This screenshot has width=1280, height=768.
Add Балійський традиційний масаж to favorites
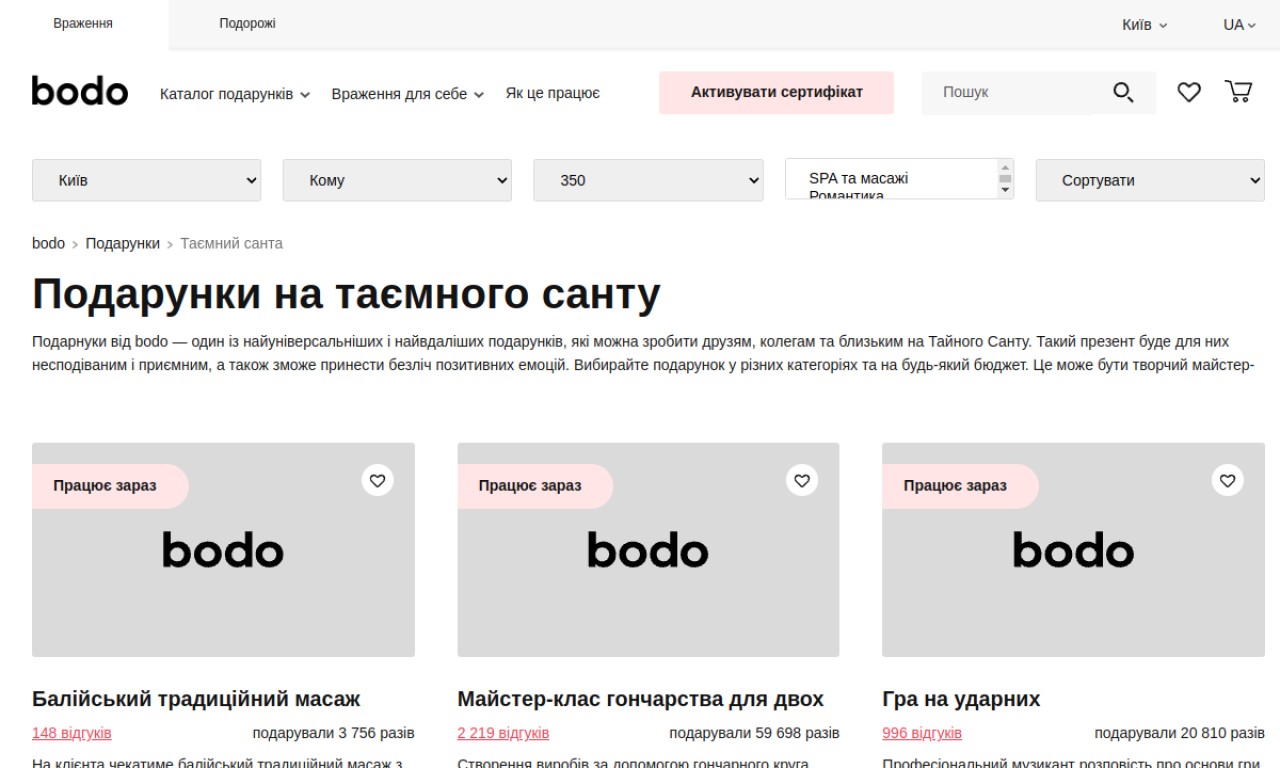click(377, 480)
